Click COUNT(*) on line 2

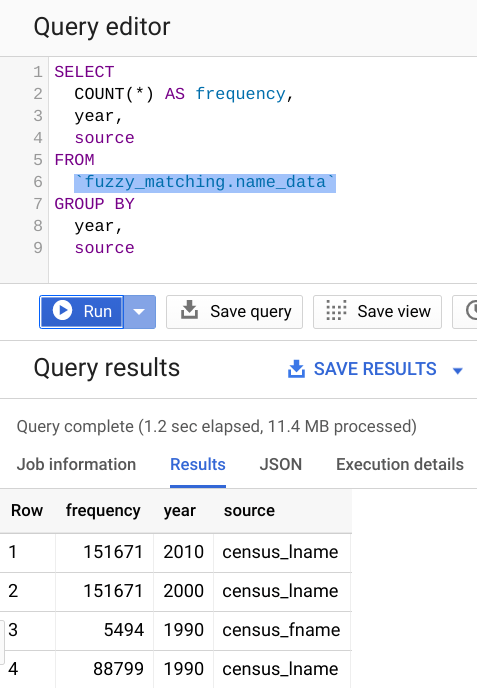[x=114, y=94]
